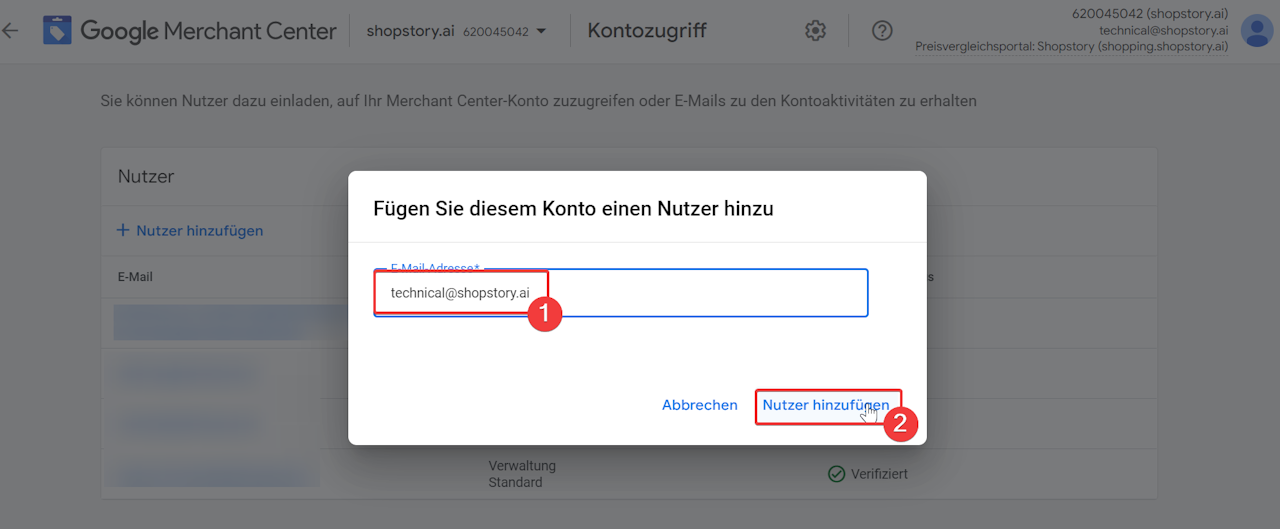Image resolution: width=1280 pixels, height=529 pixels.
Task: Click the E-Mail column header
Action: click(x=135, y=277)
